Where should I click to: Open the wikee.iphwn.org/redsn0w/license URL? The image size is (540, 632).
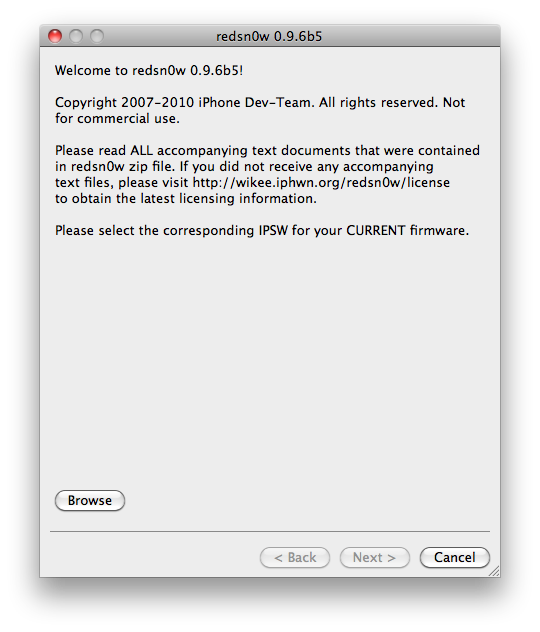pyautogui.click(x=321, y=183)
